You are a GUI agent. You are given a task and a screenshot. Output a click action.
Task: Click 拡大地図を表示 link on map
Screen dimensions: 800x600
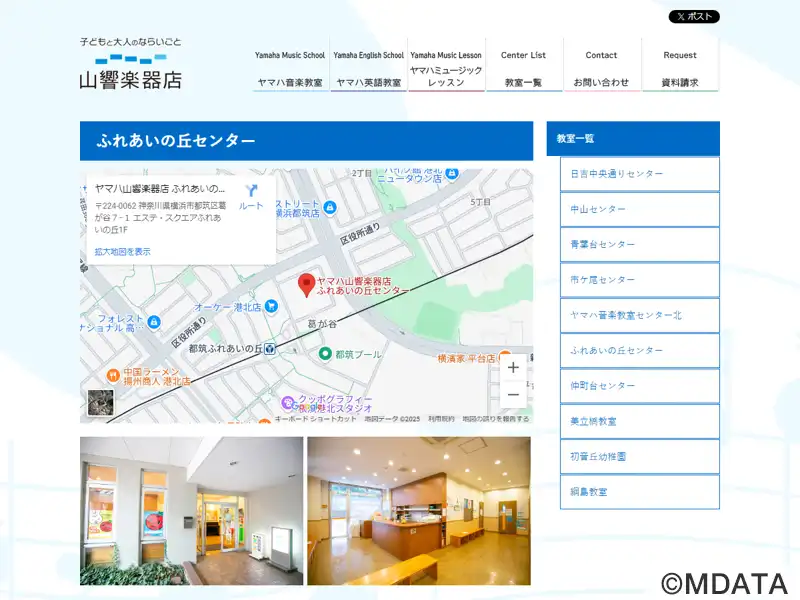click(x=122, y=252)
